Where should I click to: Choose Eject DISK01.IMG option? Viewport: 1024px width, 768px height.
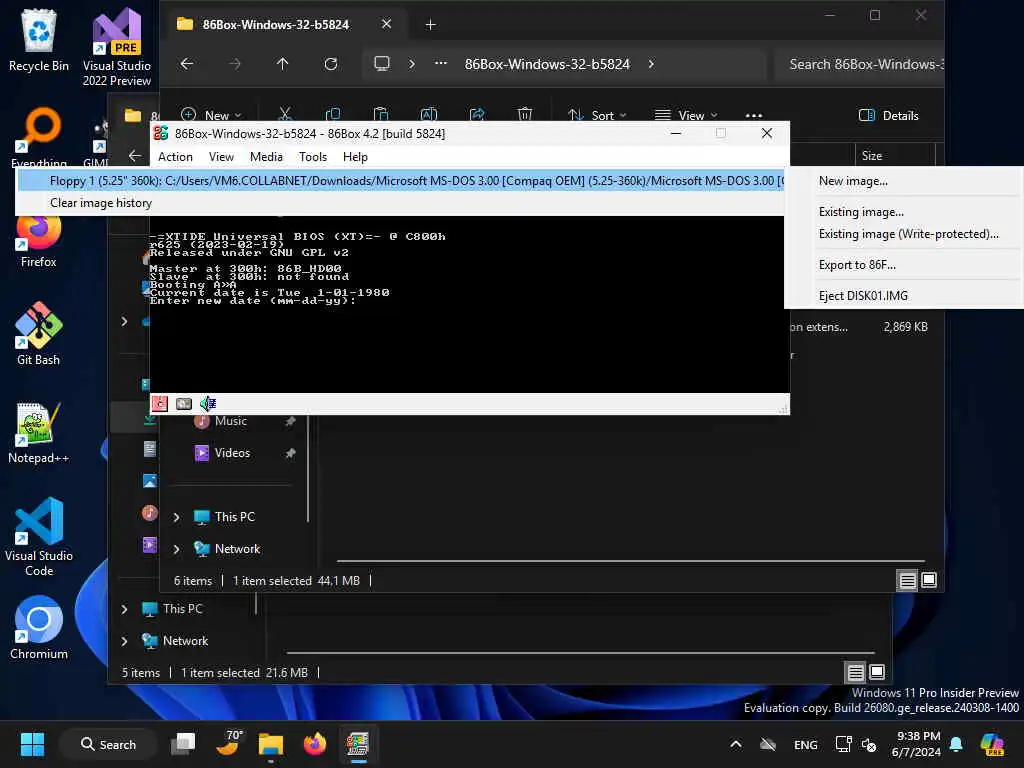(x=863, y=296)
